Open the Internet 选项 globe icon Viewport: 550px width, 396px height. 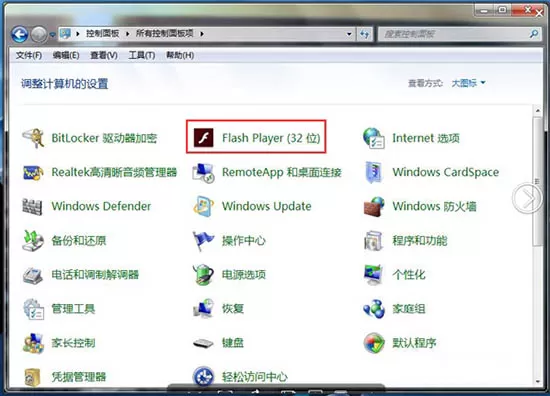[x=374, y=138]
